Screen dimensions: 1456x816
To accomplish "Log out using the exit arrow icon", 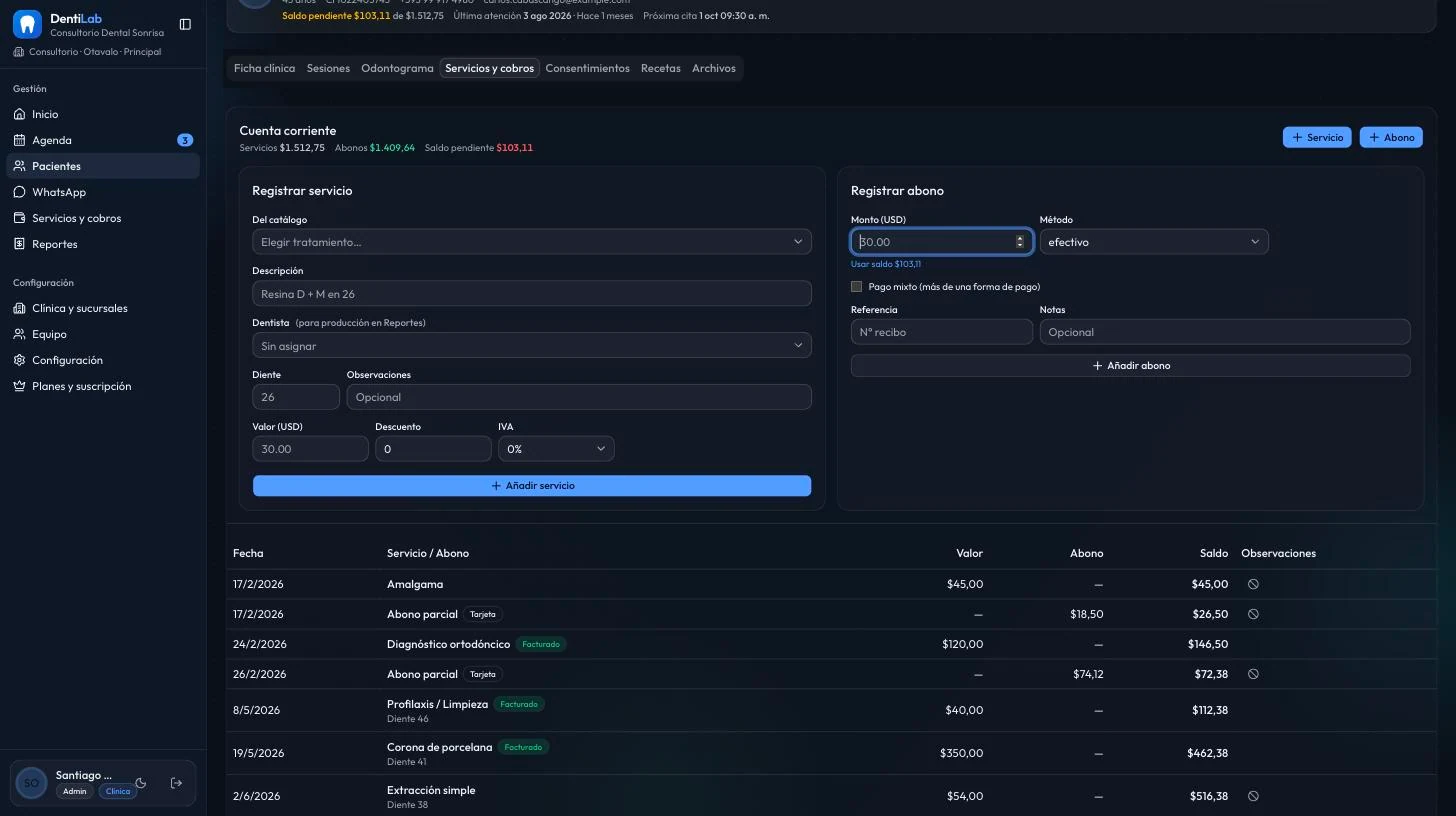I will [x=177, y=783].
